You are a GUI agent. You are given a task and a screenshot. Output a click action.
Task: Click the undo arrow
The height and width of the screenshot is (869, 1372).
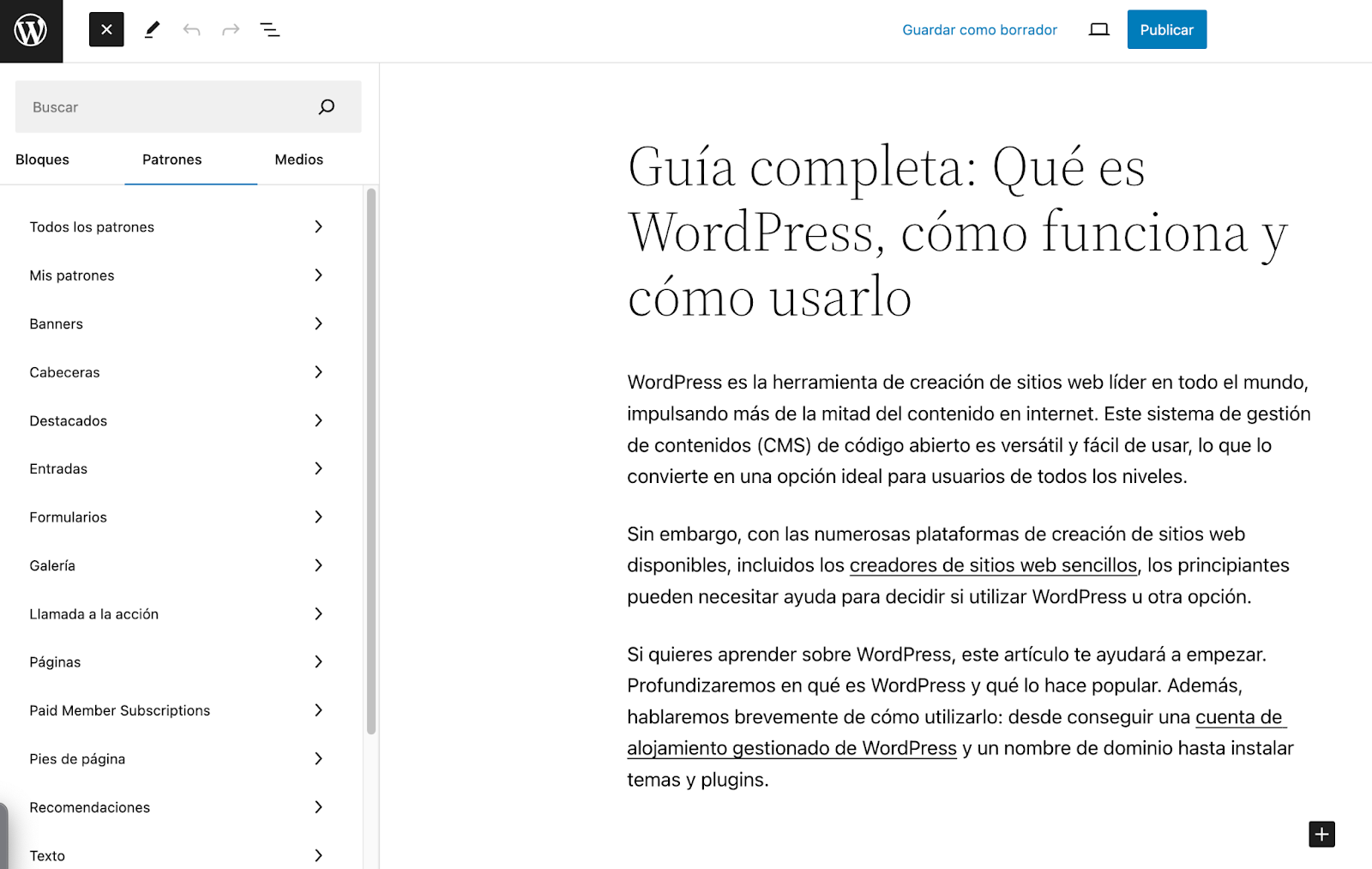[x=191, y=30]
